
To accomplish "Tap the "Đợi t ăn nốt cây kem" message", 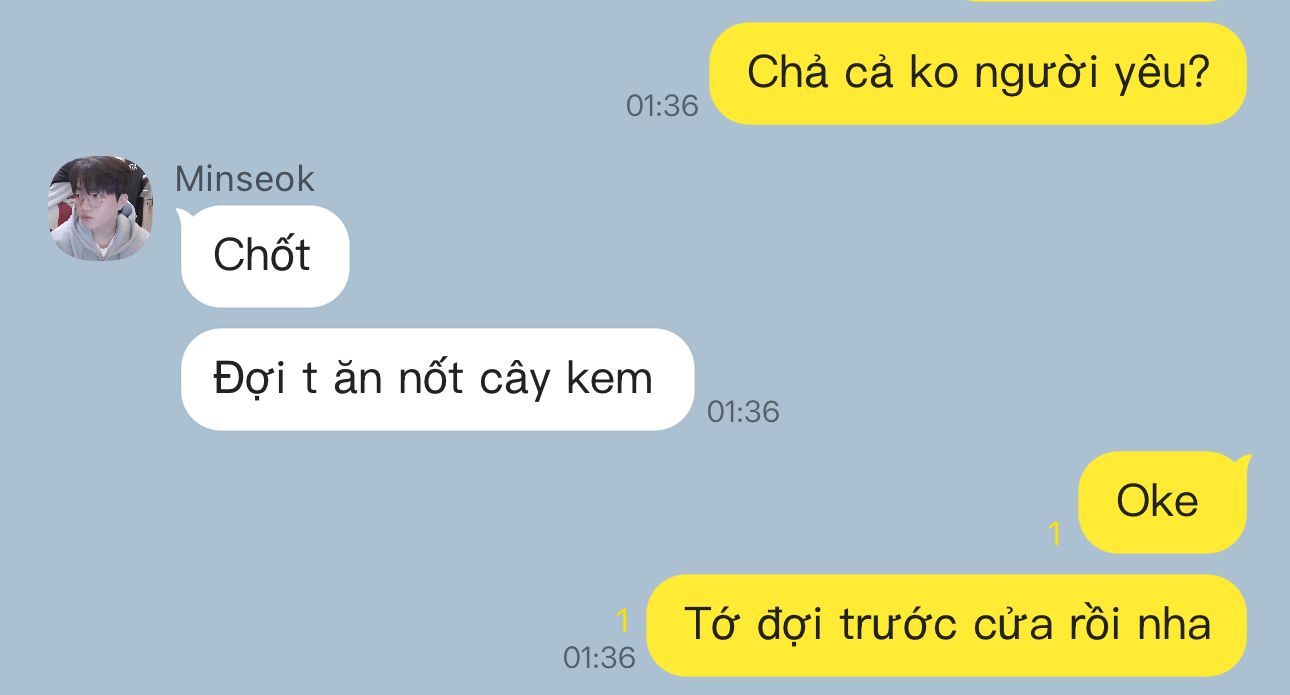I will point(437,379).
